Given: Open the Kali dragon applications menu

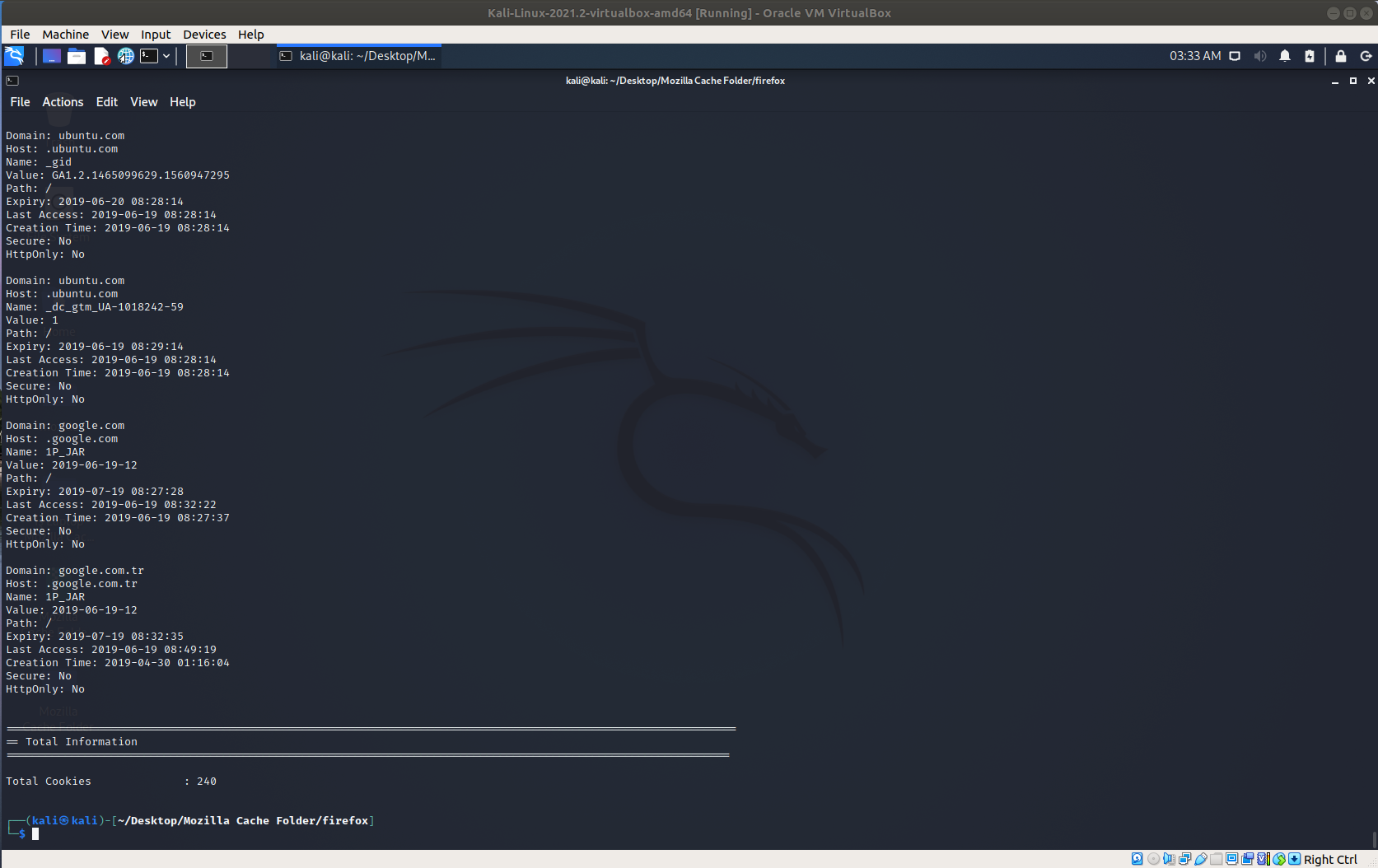Looking at the screenshot, I should click(x=14, y=56).
